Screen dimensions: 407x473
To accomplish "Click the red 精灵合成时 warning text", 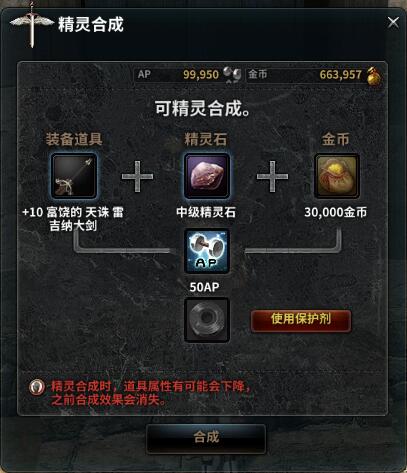I will [x=150, y=393].
